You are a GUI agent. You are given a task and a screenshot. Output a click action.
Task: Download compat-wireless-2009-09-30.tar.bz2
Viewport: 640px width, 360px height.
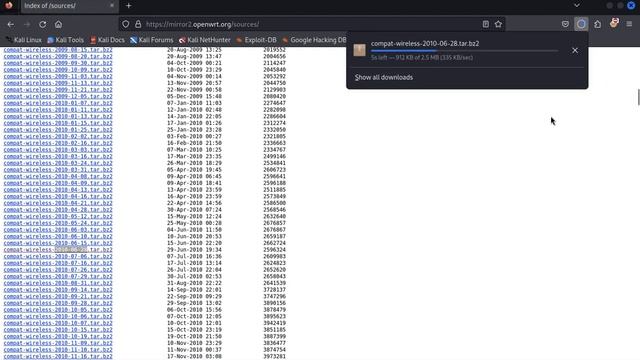(x=58, y=63)
